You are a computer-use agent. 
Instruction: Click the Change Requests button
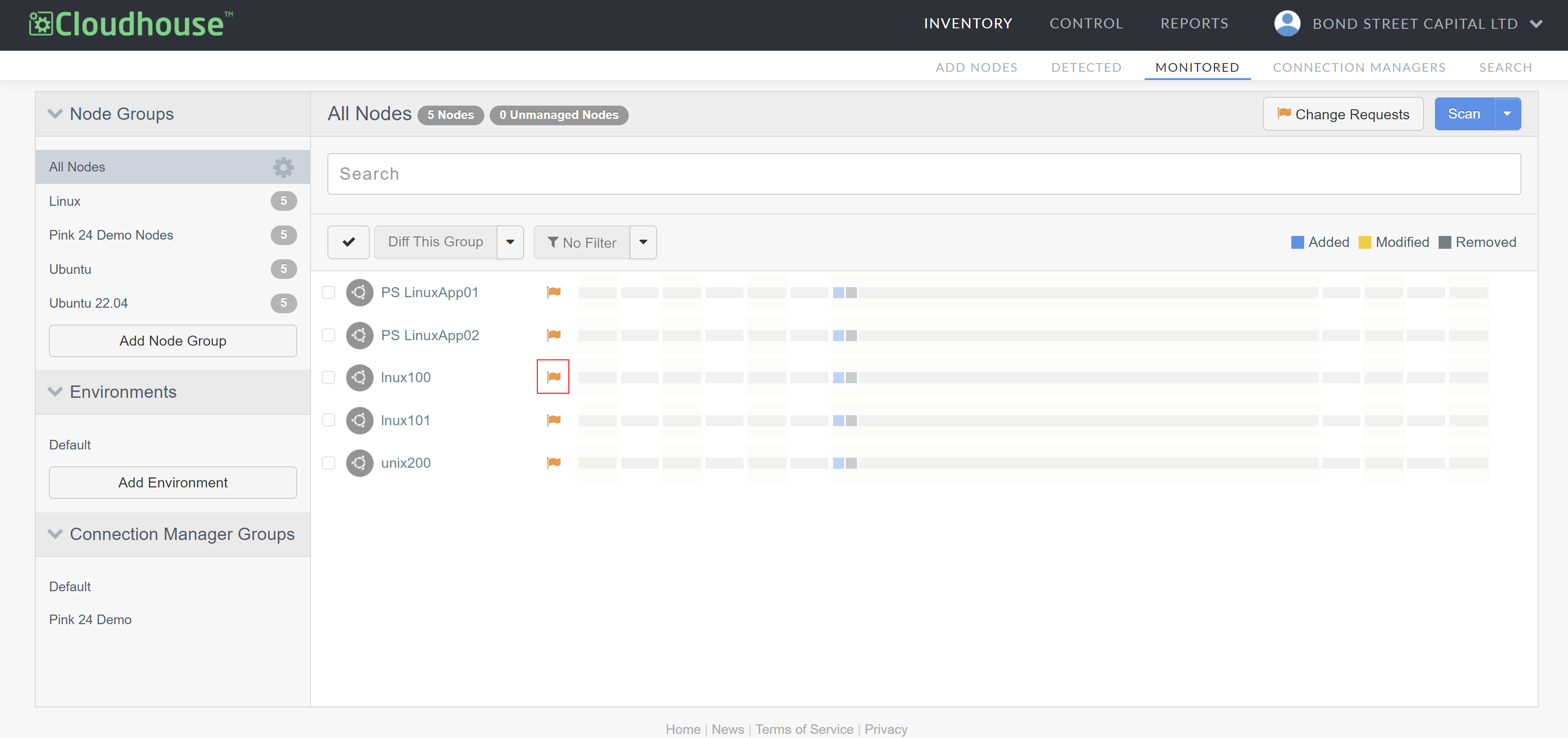tap(1343, 114)
